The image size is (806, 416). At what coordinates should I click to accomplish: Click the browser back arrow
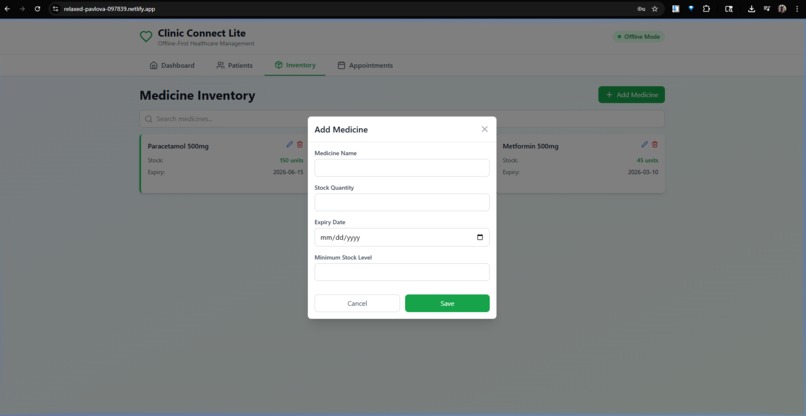[x=7, y=9]
